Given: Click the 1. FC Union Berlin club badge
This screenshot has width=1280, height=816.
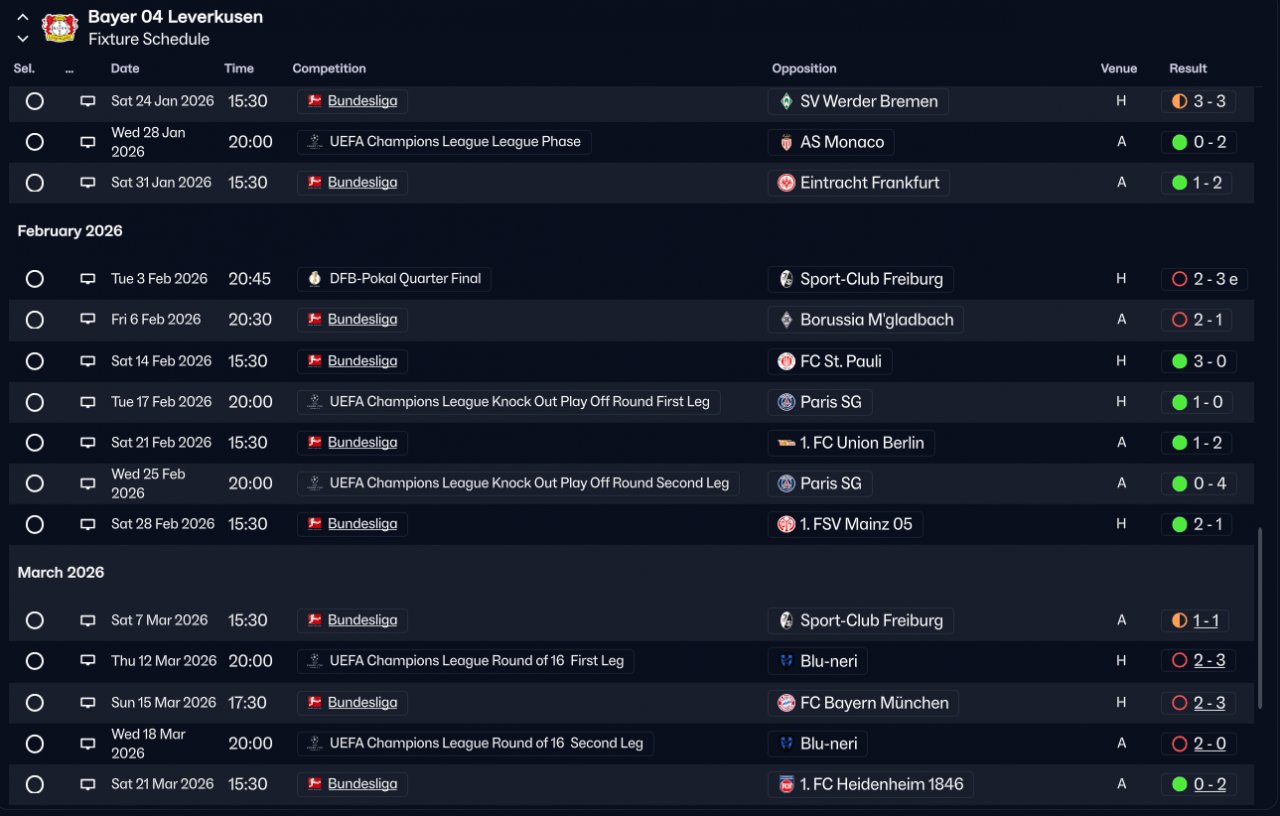Looking at the screenshot, I should pos(787,443).
